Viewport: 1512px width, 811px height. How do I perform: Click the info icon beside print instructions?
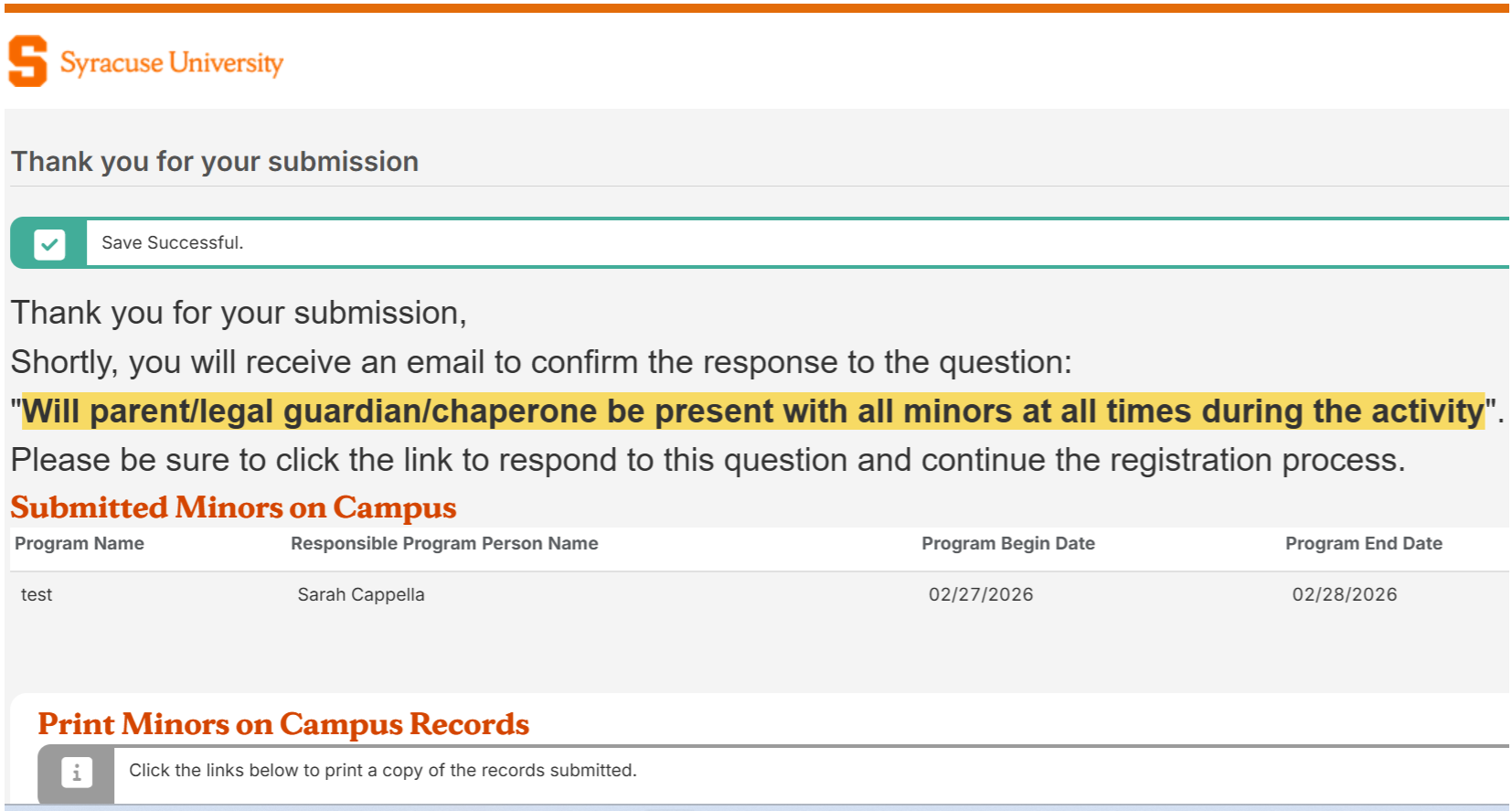77,773
